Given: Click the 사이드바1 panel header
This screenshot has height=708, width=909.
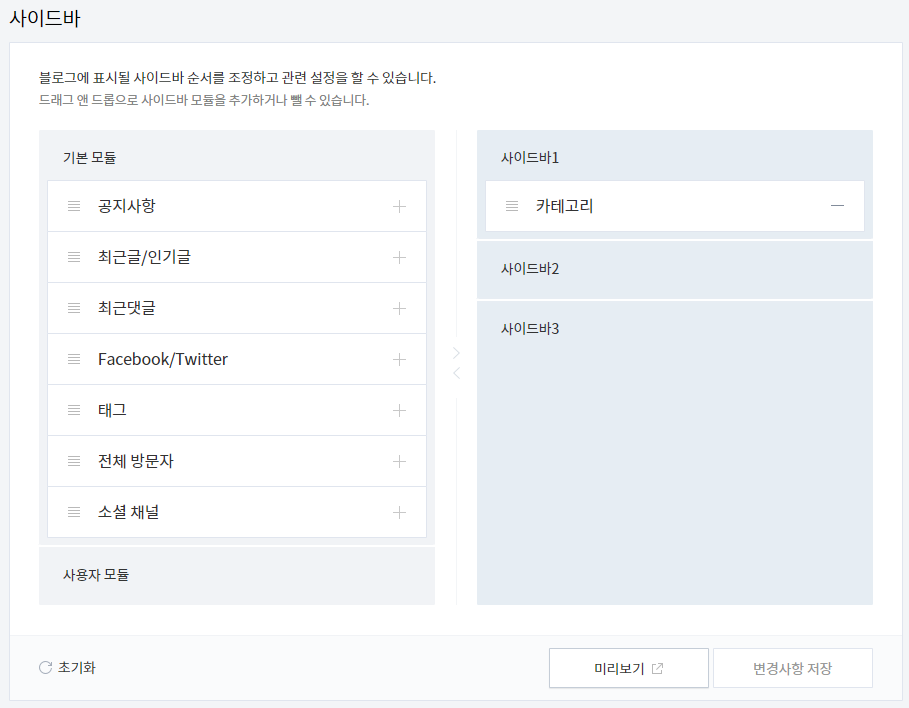Looking at the screenshot, I should coord(530,158).
